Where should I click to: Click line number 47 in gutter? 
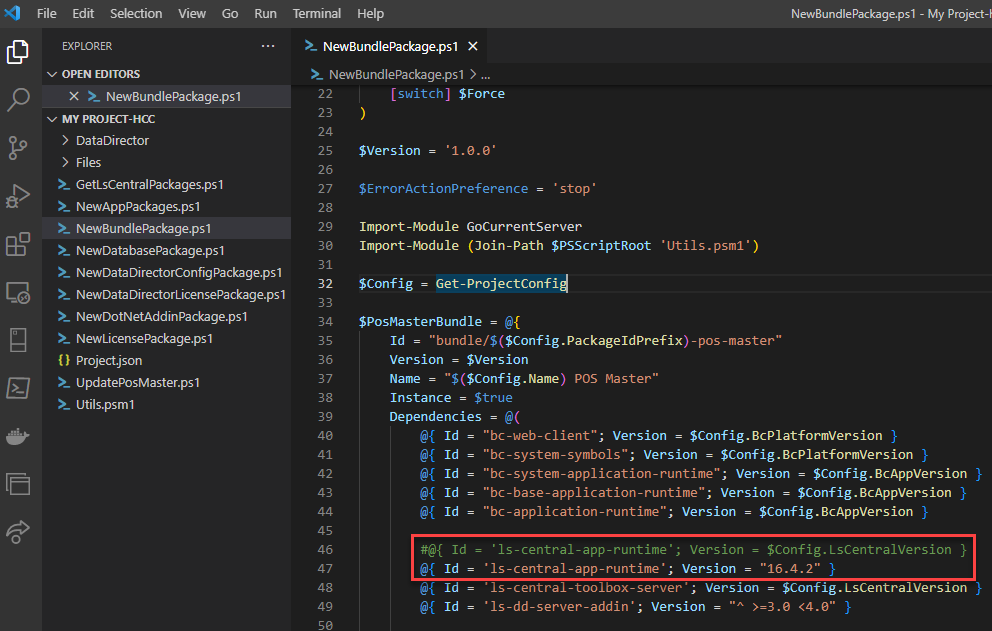(325, 568)
